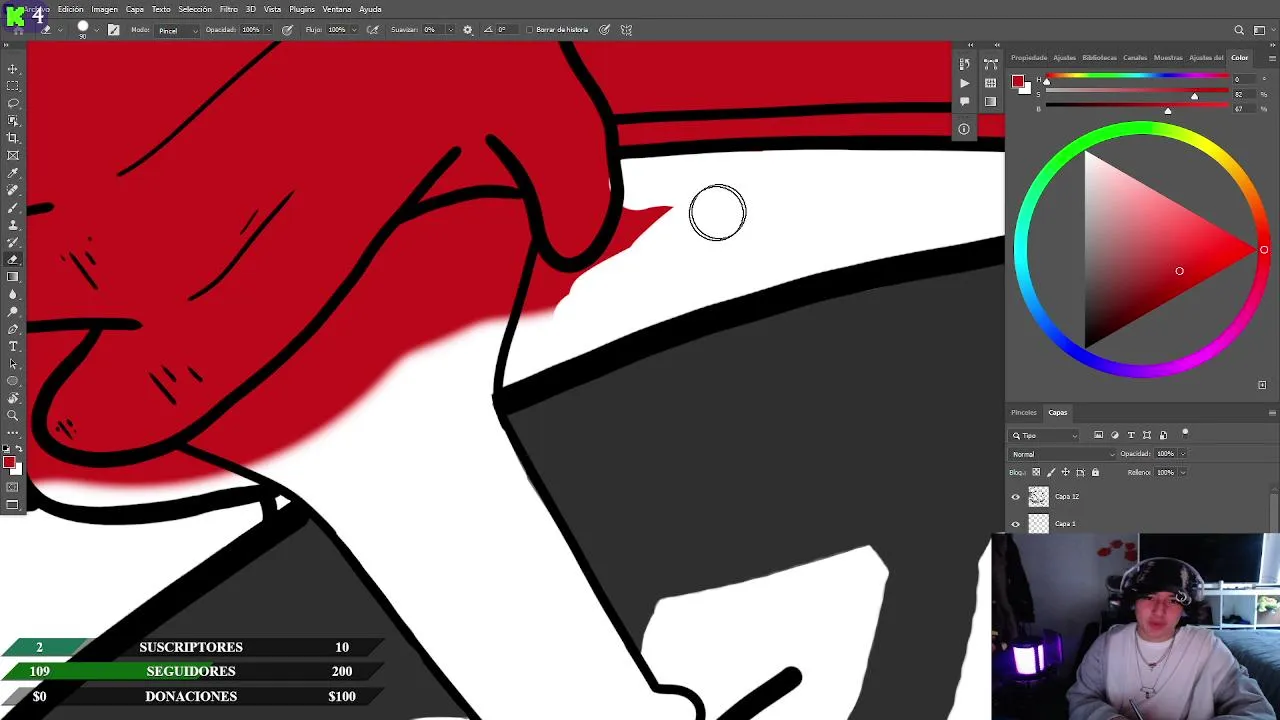The width and height of the screenshot is (1280, 720).
Task: Toggle symmetry paint butterfly icon
Action: tap(626, 30)
